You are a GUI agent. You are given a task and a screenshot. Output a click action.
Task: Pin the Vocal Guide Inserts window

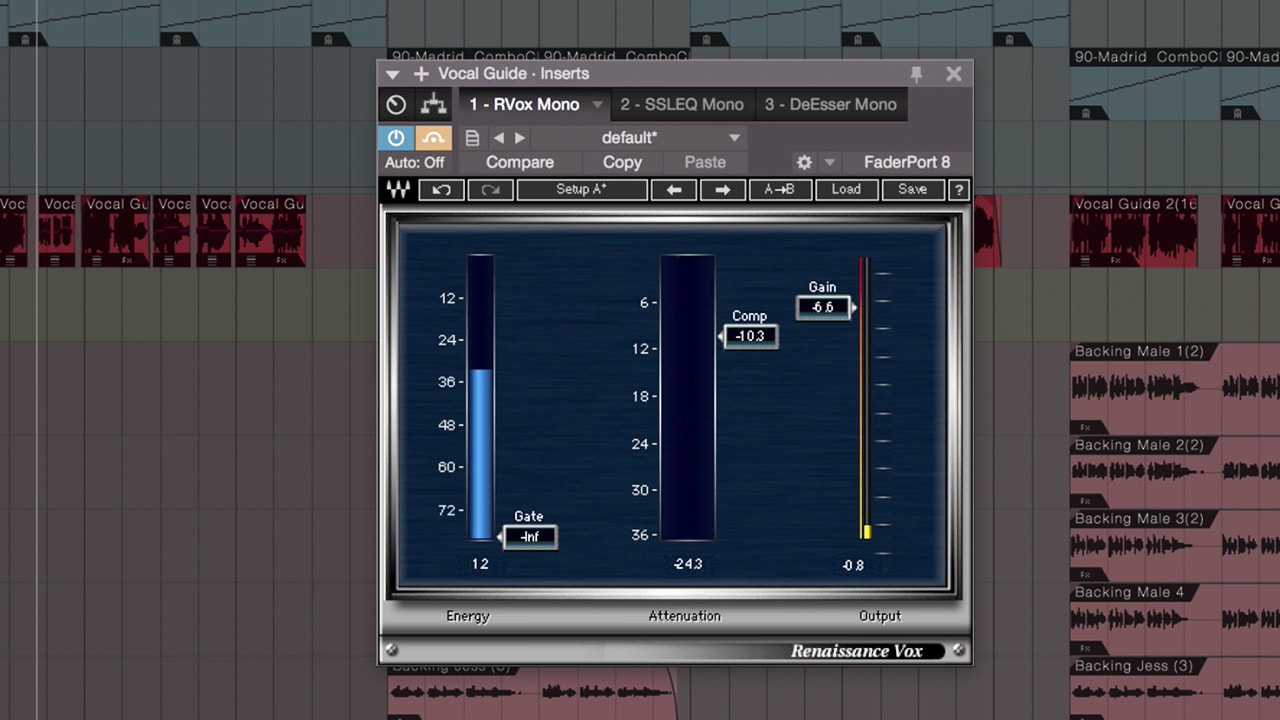point(916,74)
